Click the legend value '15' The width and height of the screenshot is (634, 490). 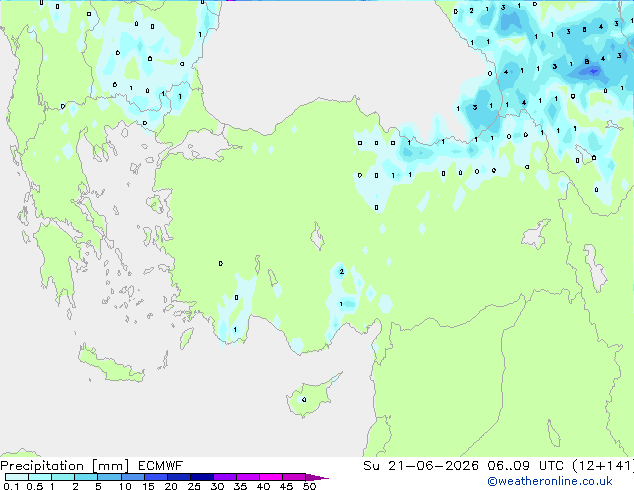coord(148,486)
